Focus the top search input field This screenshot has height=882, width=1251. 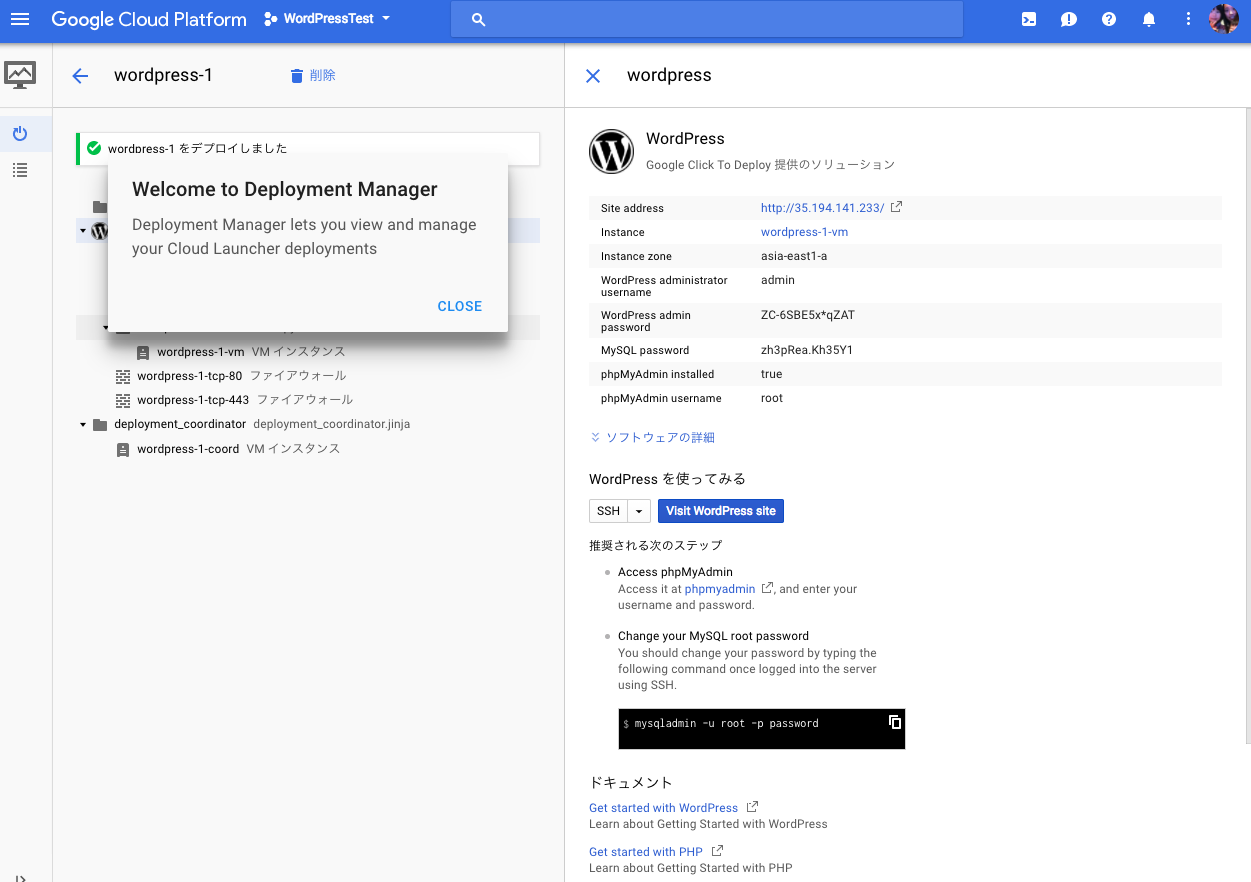pyautogui.click(x=707, y=19)
